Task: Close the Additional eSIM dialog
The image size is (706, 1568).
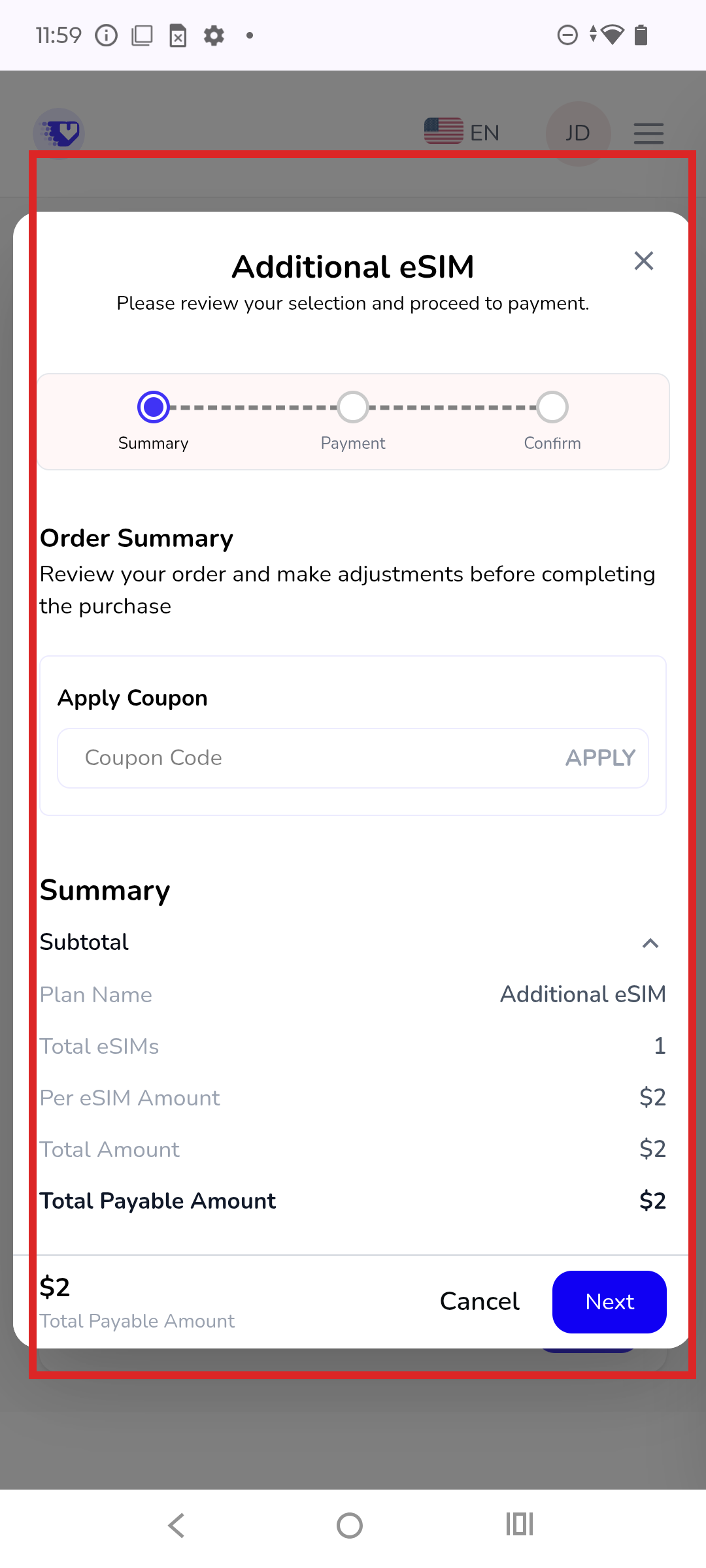Action: point(644,261)
